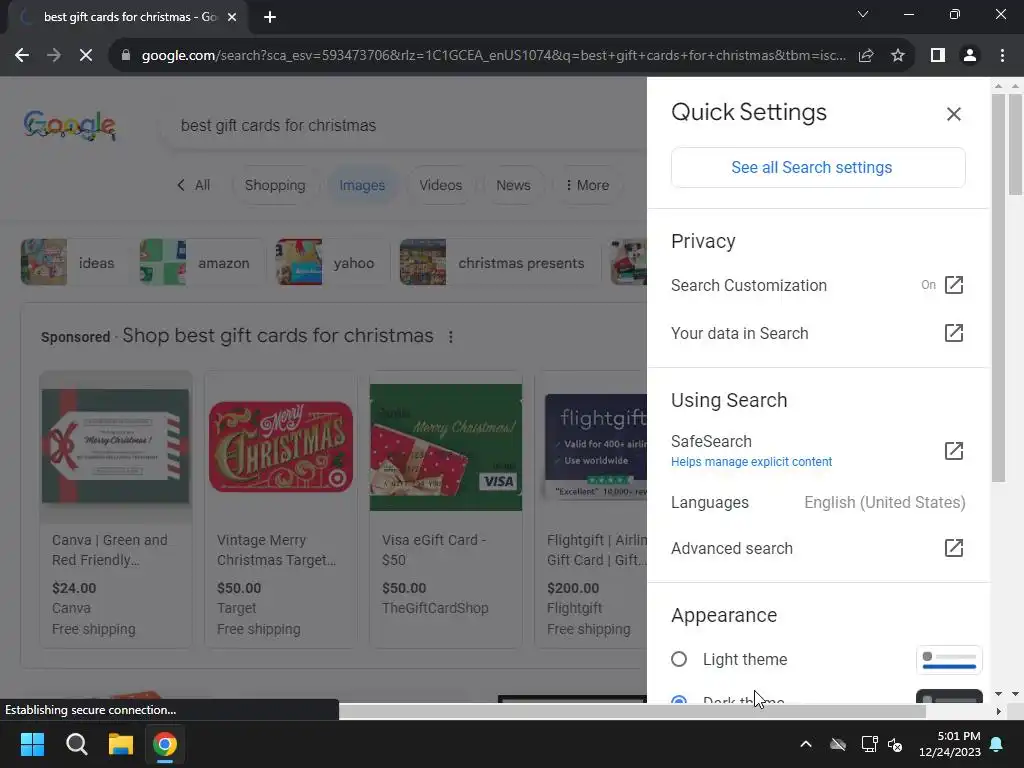Open Your data in Search link icon
Screen dimensions: 1024x768
click(x=953, y=333)
